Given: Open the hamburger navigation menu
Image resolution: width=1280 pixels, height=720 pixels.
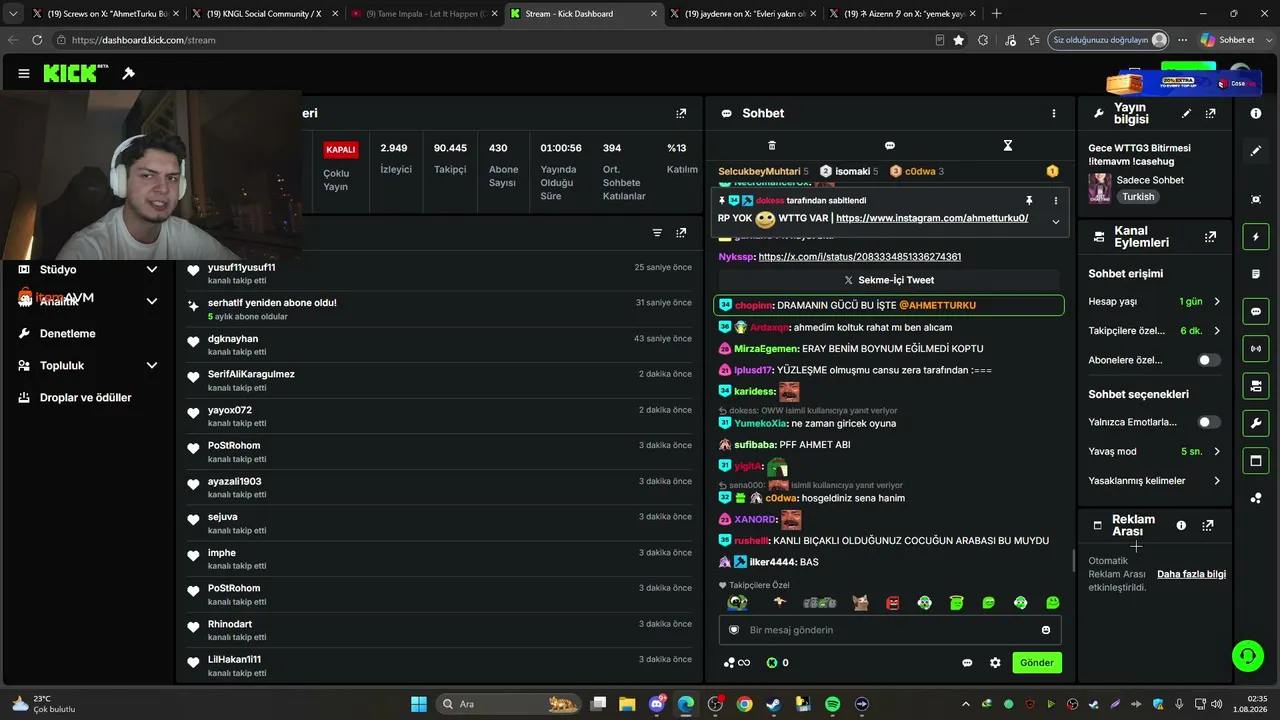Looking at the screenshot, I should (24, 73).
